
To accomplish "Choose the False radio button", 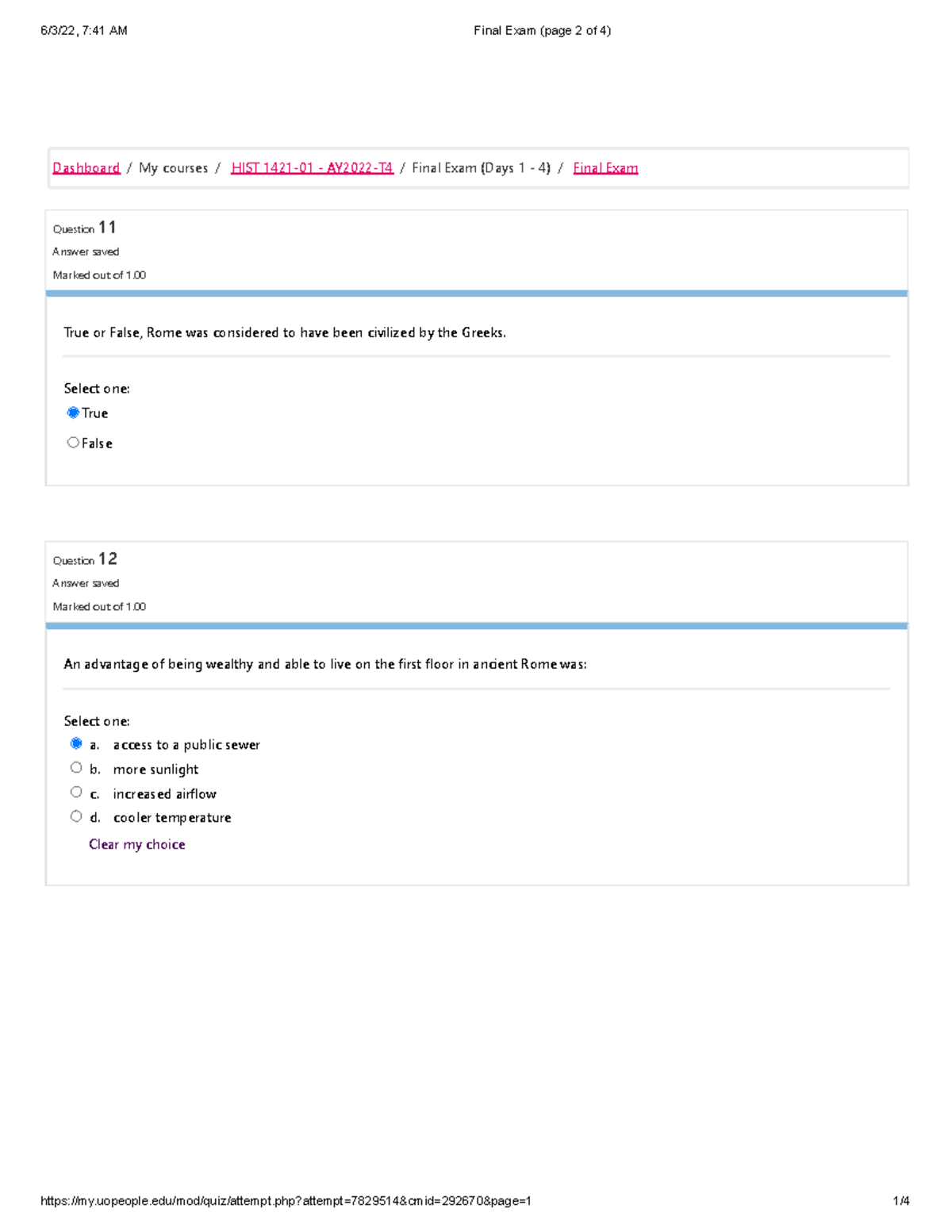I will tap(74, 443).
